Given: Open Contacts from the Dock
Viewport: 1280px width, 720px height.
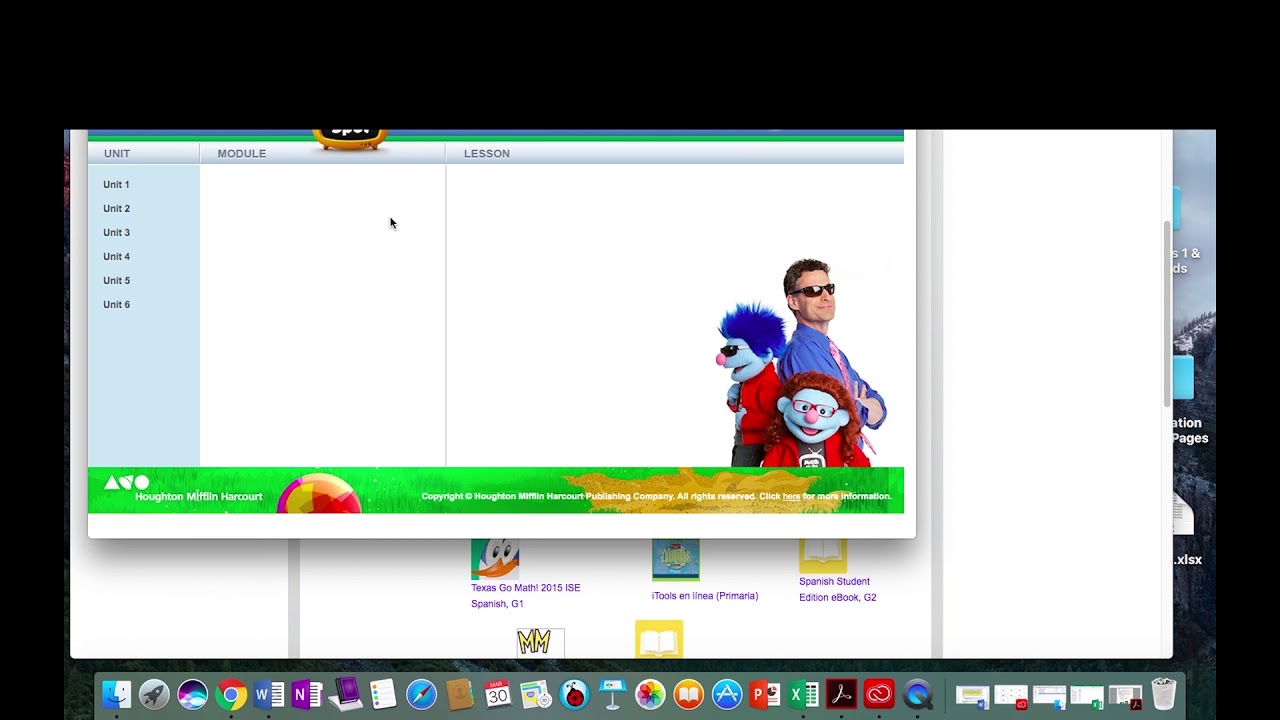Looking at the screenshot, I should coord(459,694).
